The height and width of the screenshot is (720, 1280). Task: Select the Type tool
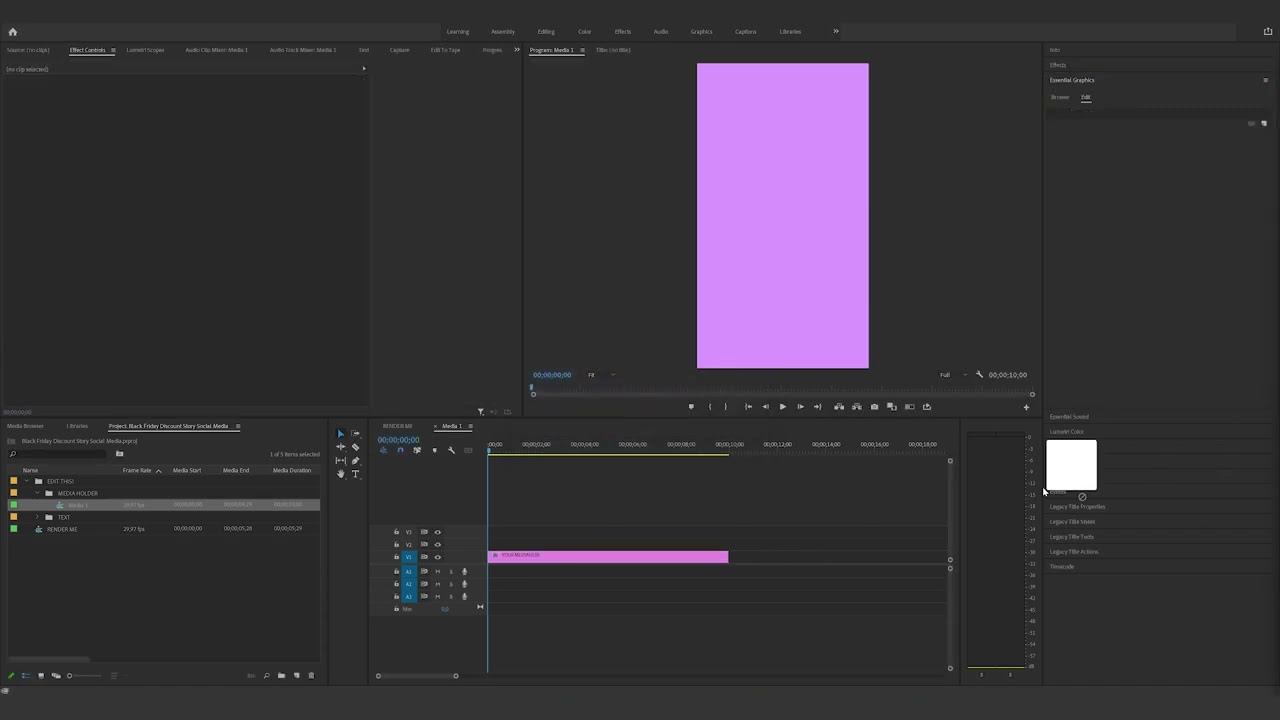click(355, 473)
